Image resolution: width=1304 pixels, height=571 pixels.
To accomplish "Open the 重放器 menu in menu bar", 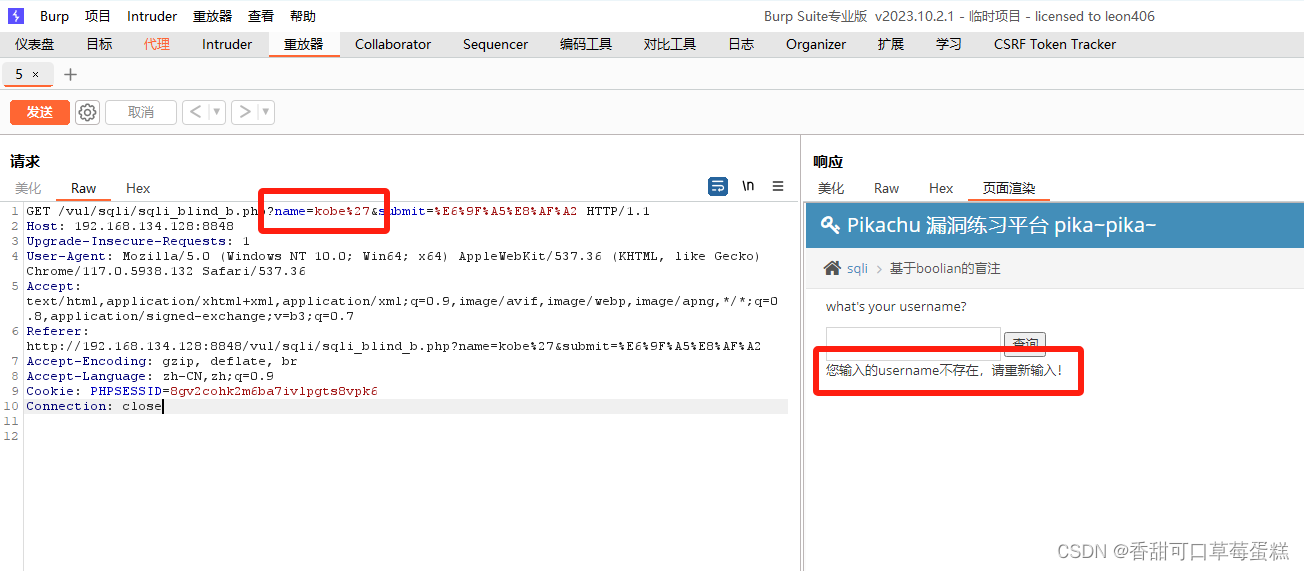I will point(212,16).
